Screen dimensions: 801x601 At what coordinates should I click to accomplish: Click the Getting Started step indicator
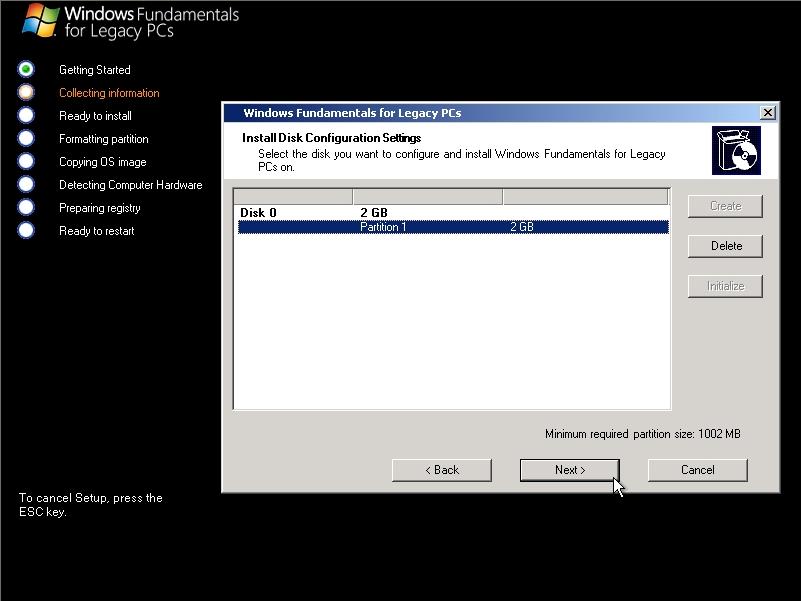pyautogui.click(x=26, y=69)
